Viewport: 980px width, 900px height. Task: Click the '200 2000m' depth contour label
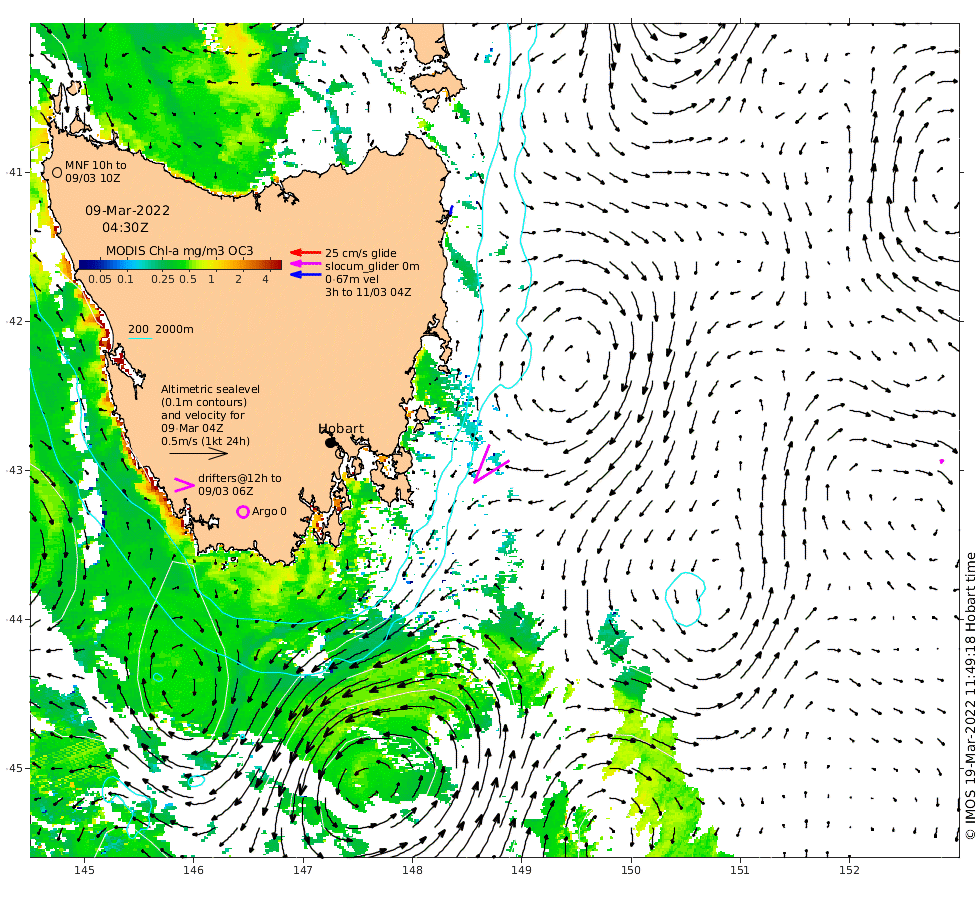[x=161, y=329]
